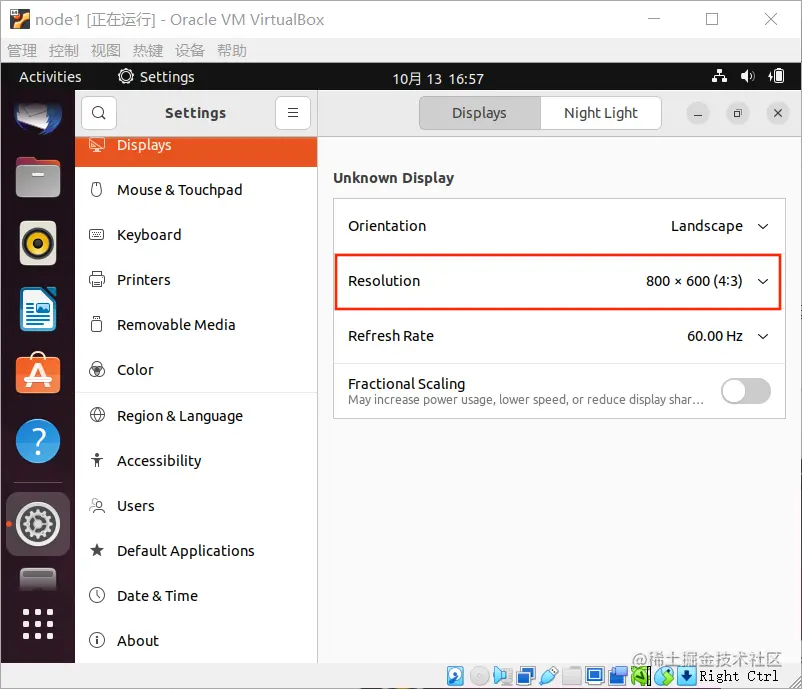Screen dimensions: 802x689
Task: Click VirtualBox USB devices status icon
Action: click(549, 676)
